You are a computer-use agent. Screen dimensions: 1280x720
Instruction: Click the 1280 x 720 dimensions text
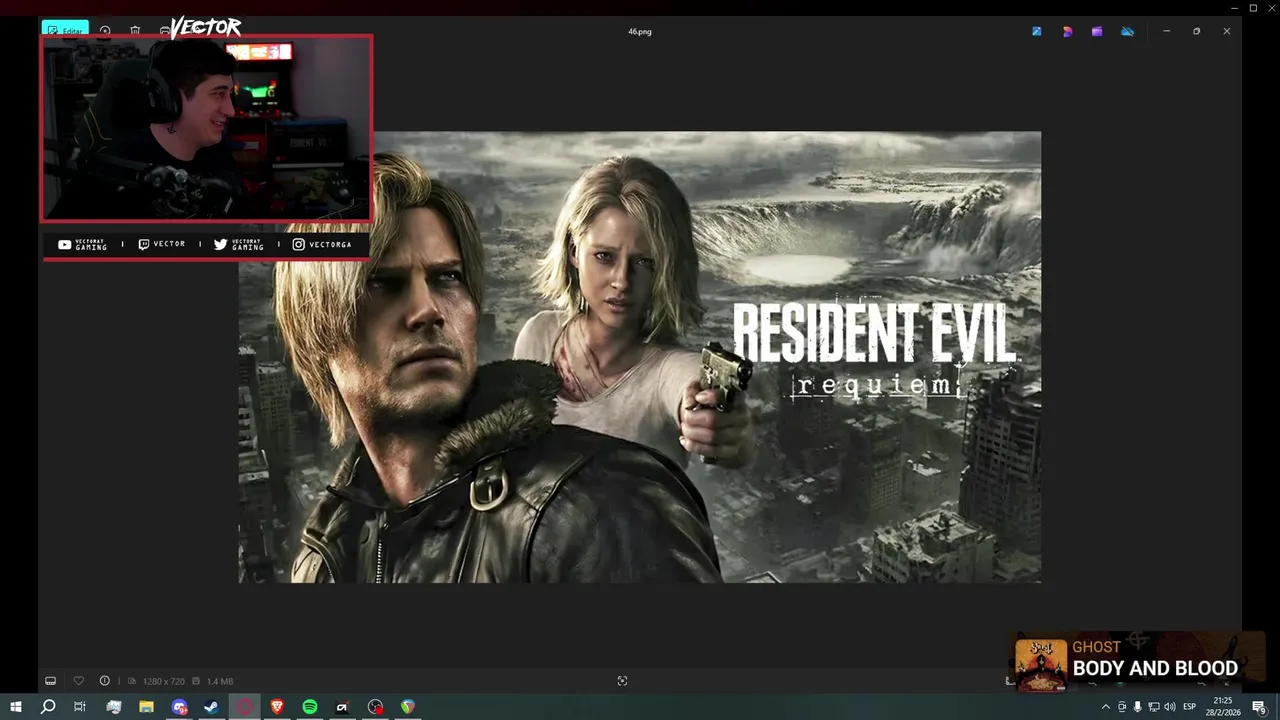[x=163, y=681]
